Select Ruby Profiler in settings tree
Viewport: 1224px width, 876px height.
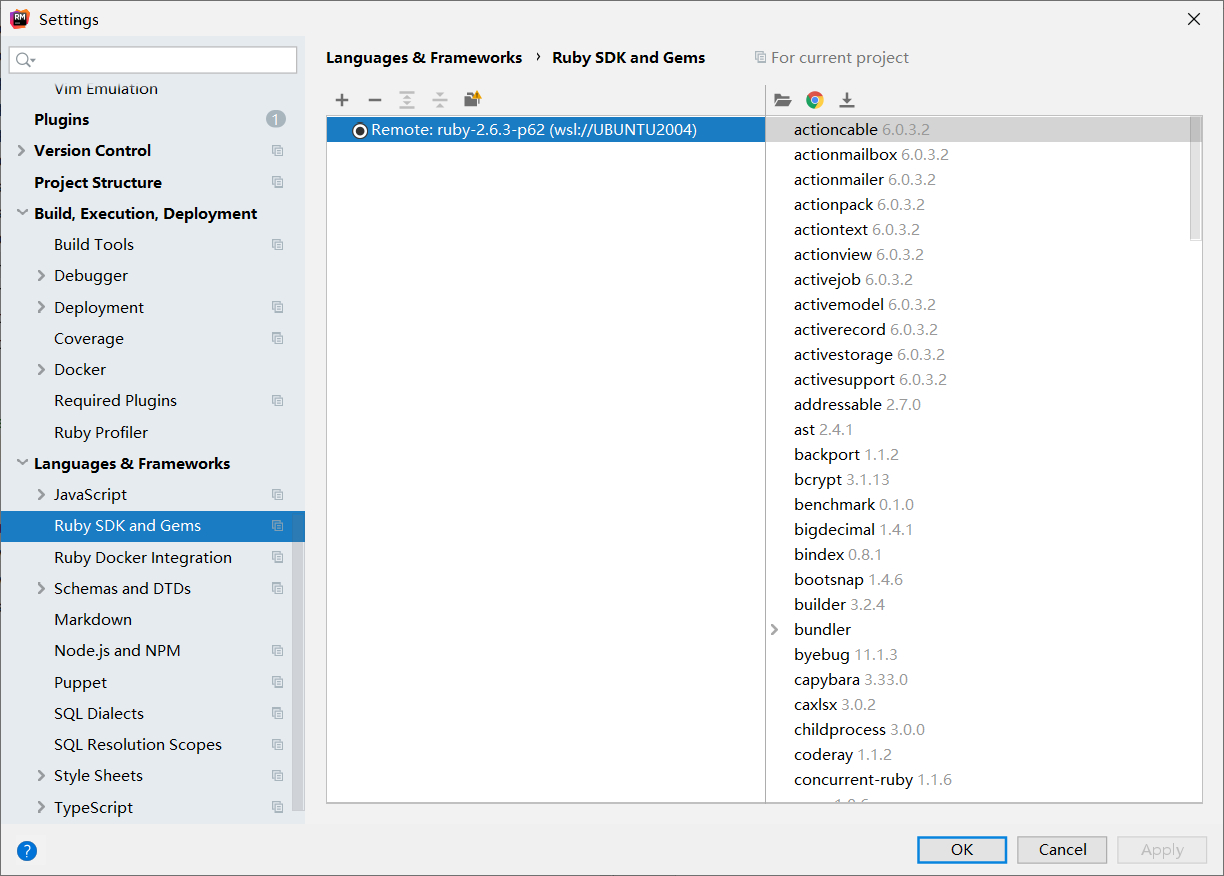click(101, 433)
